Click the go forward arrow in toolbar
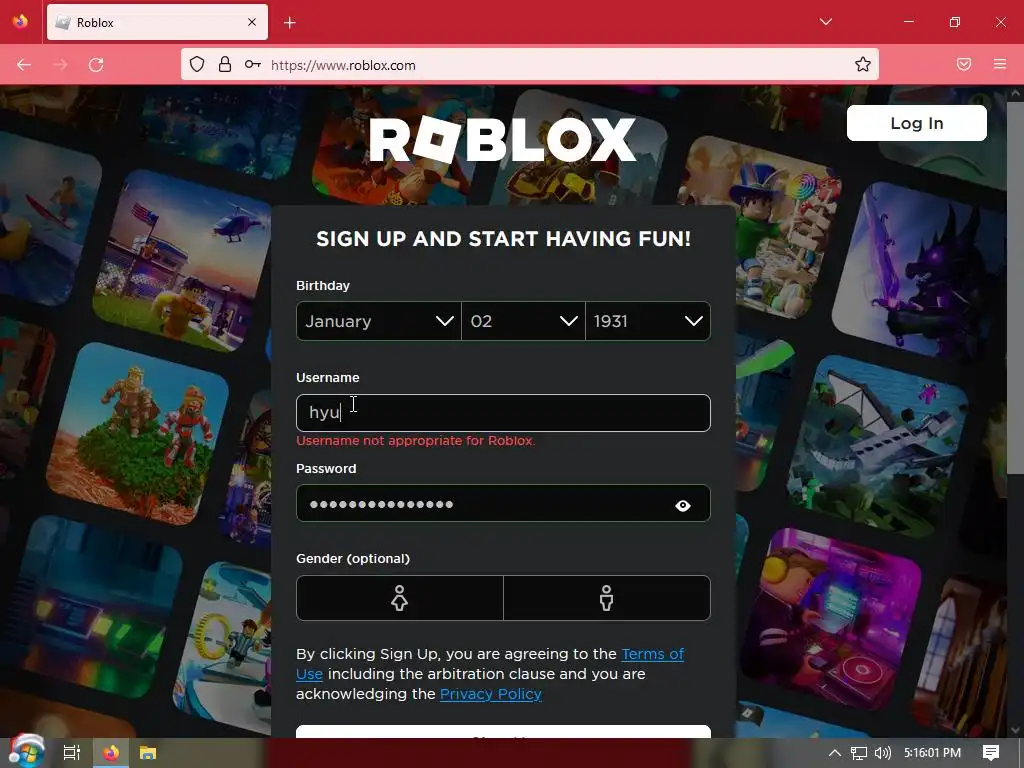 60,65
